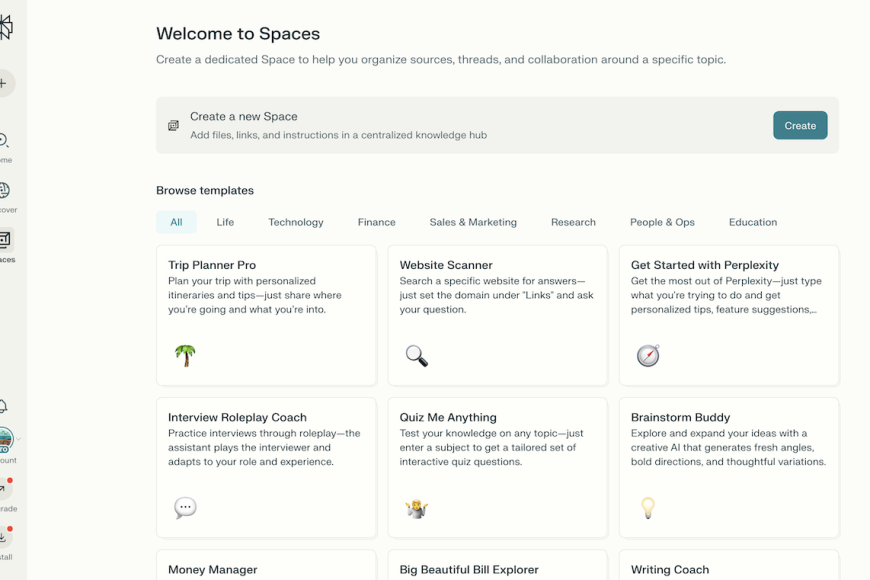The image size is (870, 580).
Task: Open the Brainstorm Buddy template
Action: click(x=728, y=467)
